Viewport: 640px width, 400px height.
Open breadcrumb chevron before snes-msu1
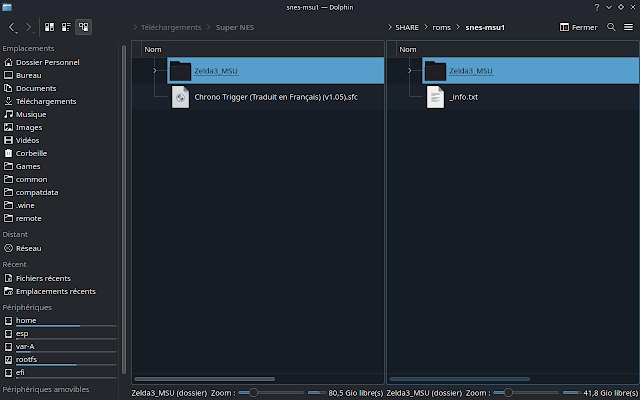click(x=458, y=27)
